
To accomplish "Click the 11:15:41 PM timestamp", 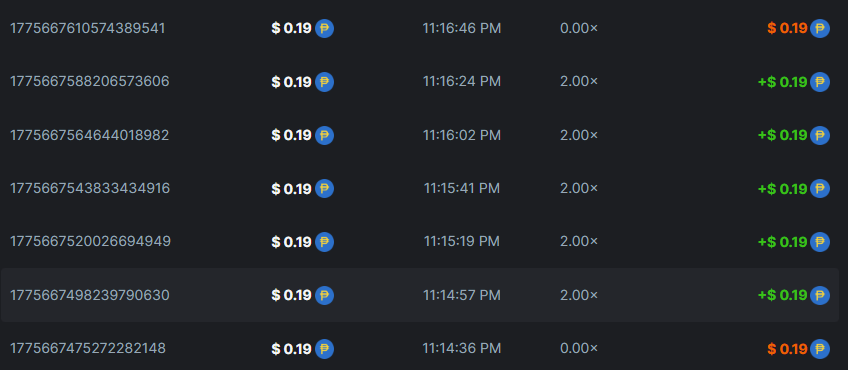I will coord(462,188).
